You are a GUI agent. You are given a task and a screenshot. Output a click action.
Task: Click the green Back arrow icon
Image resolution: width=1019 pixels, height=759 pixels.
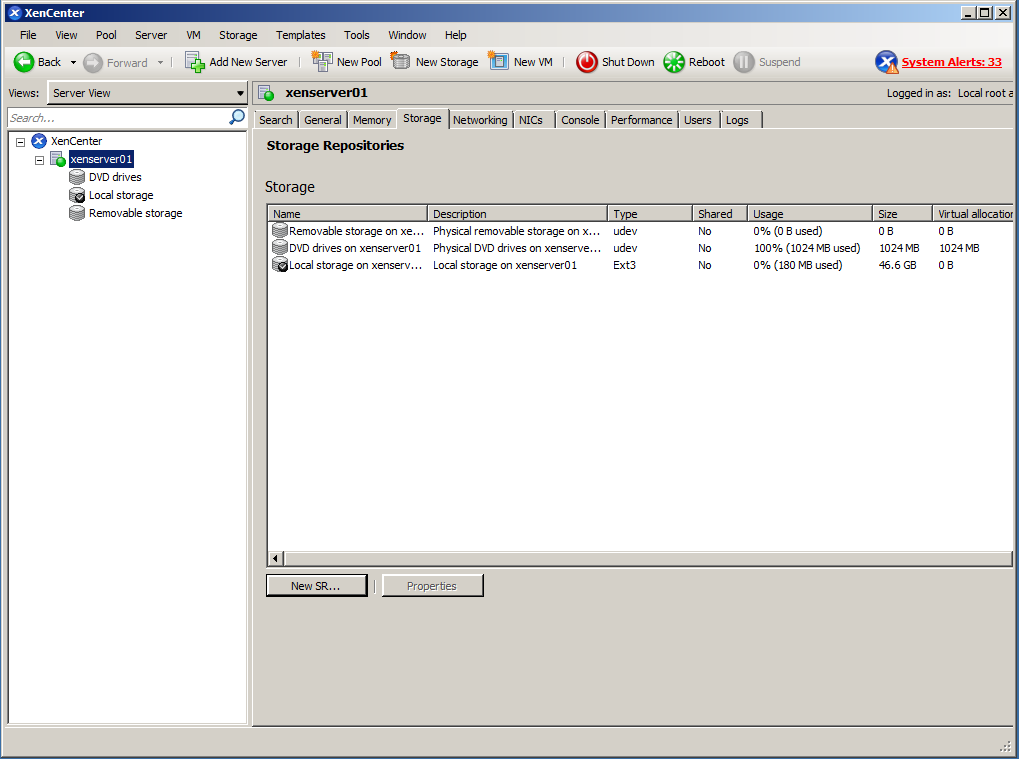24,62
